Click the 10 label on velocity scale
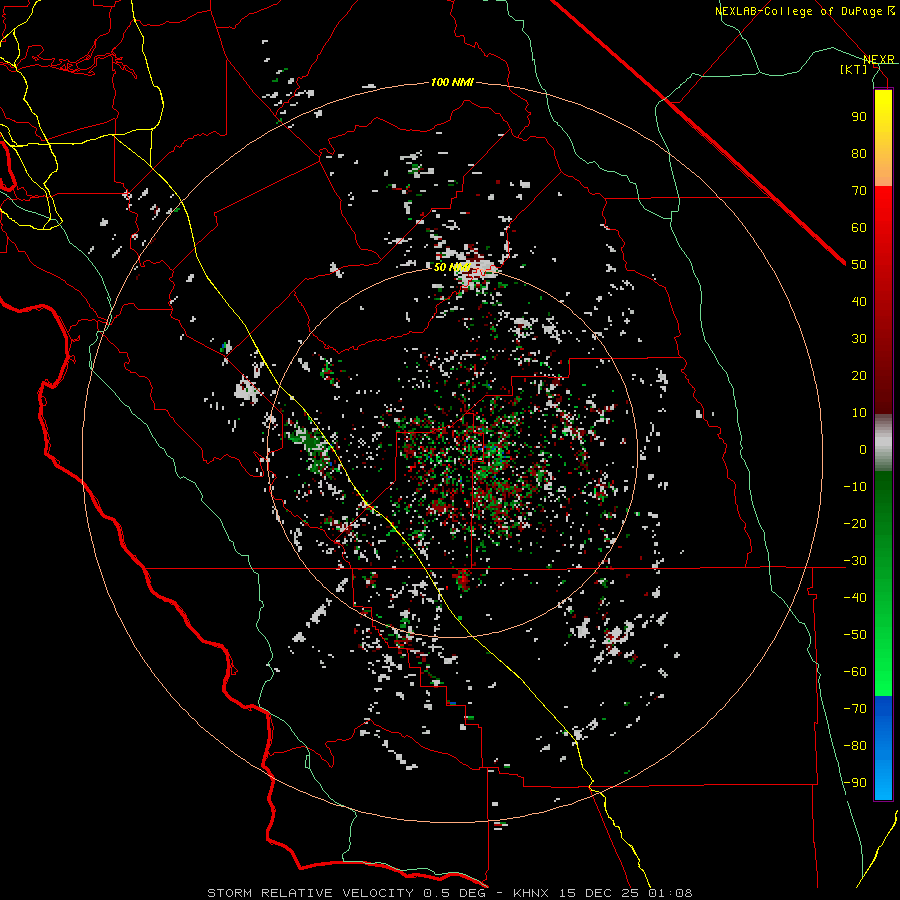The height and width of the screenshot is (900, 900). [859, 413]
